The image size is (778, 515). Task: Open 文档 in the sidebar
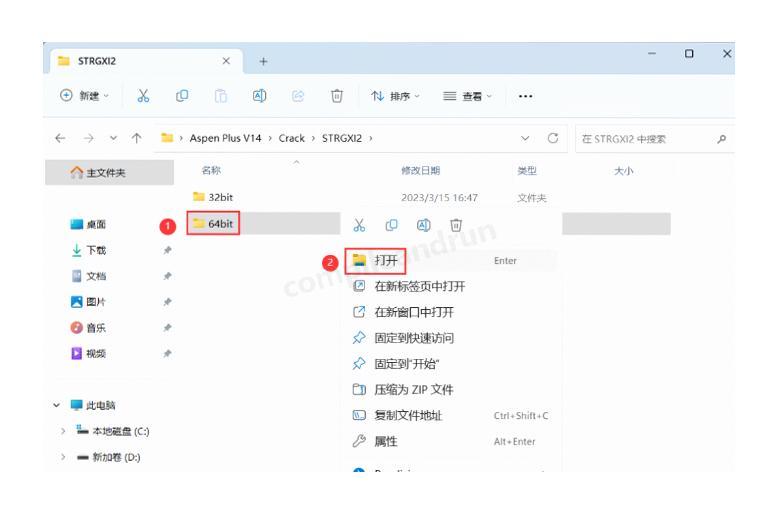[x=88, y=276]
